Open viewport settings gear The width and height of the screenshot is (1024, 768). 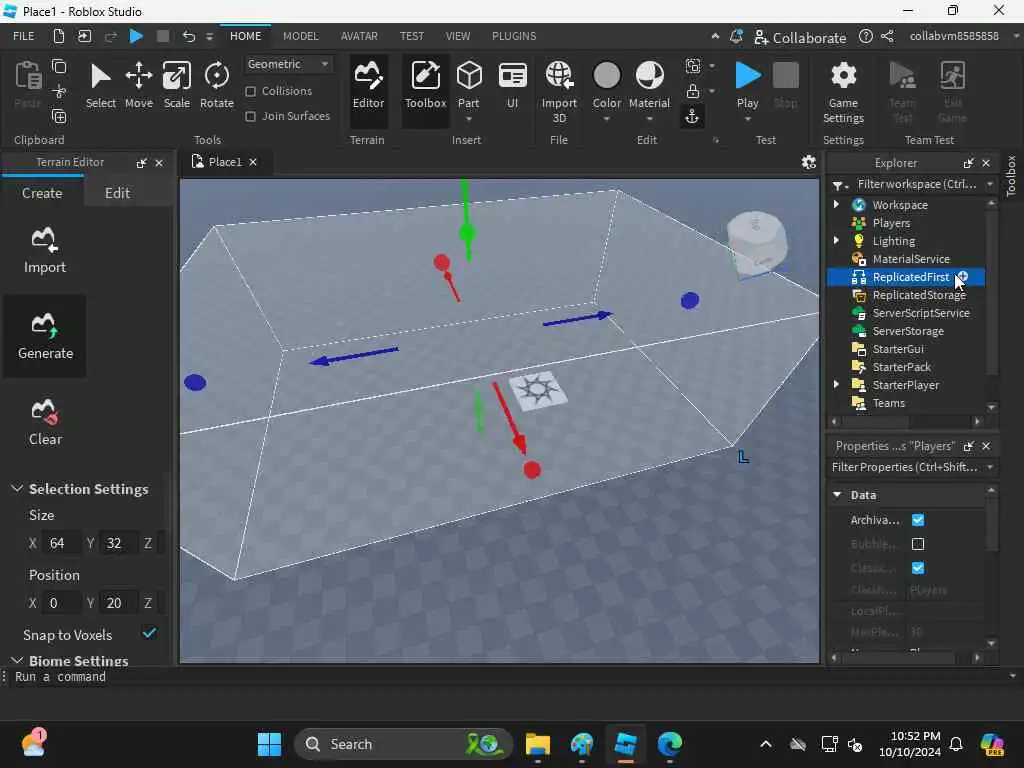808,162
